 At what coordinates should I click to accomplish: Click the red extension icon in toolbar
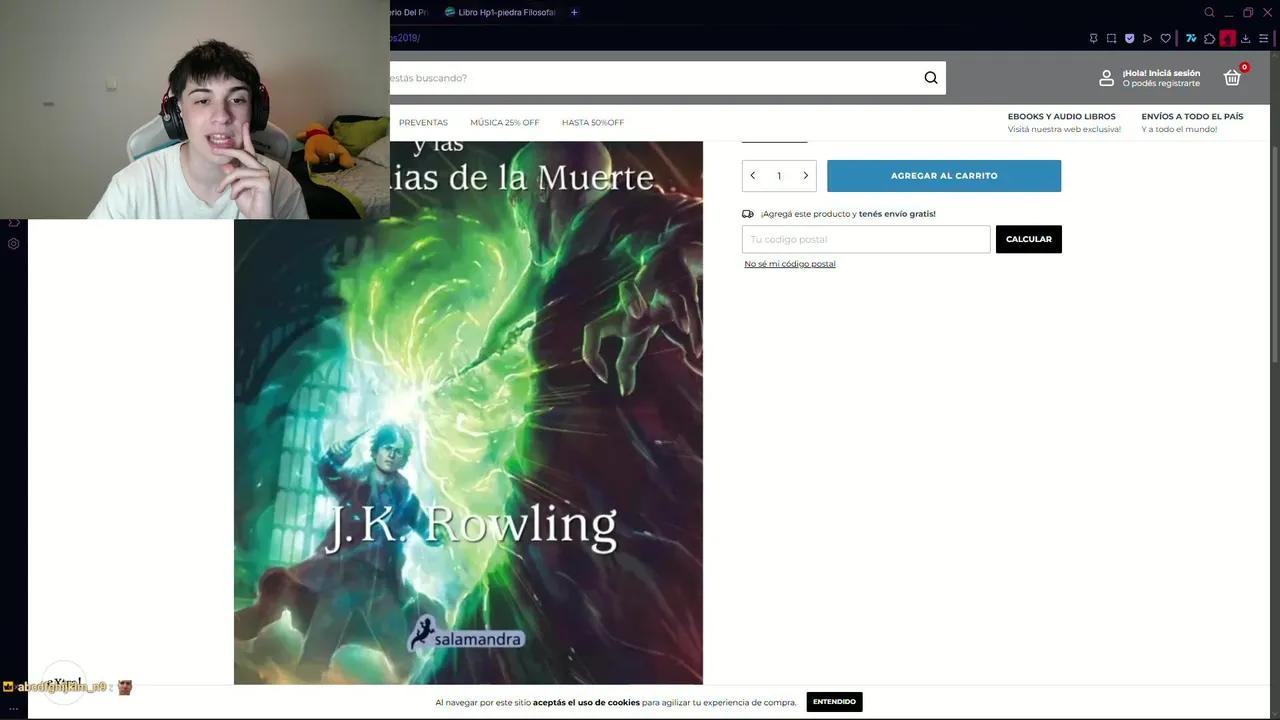[x=1227, y=38]
